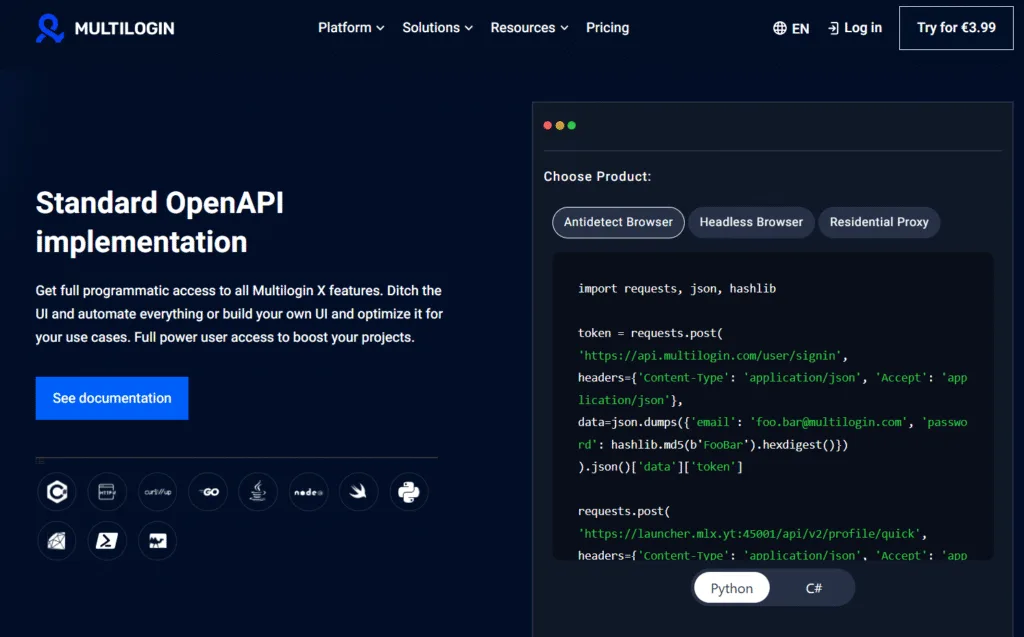
Task: Switch the code sample to C#
Action: 813,588
